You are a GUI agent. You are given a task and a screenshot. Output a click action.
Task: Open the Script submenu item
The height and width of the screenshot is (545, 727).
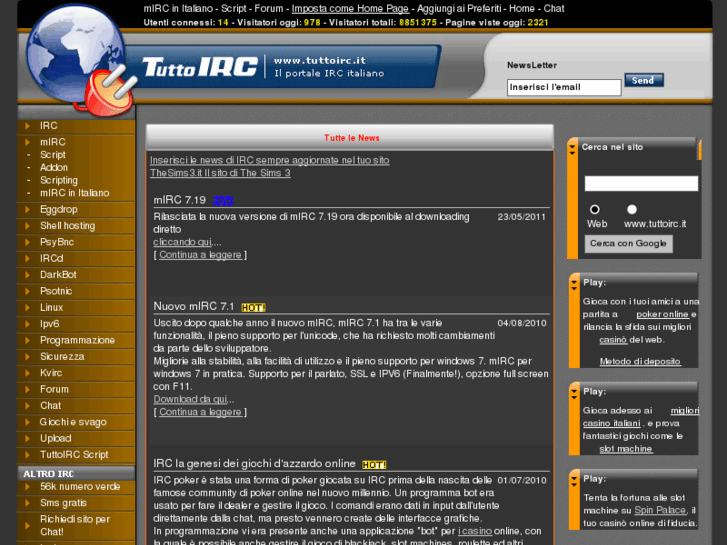coord(53,155)
